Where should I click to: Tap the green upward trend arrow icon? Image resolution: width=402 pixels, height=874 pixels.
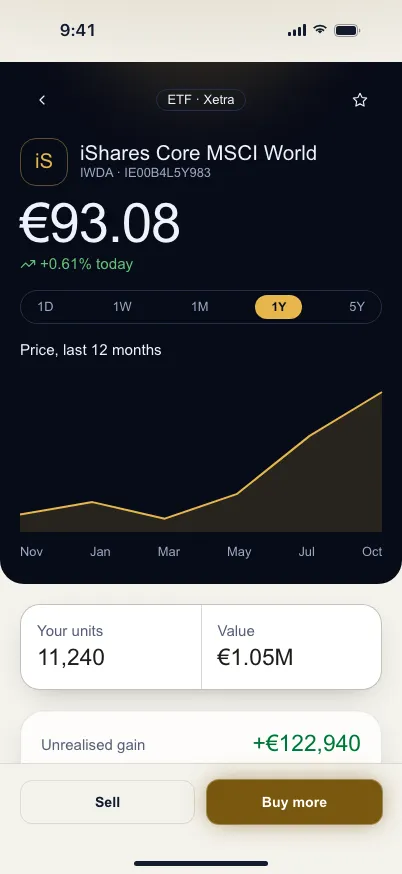(28, 264)
